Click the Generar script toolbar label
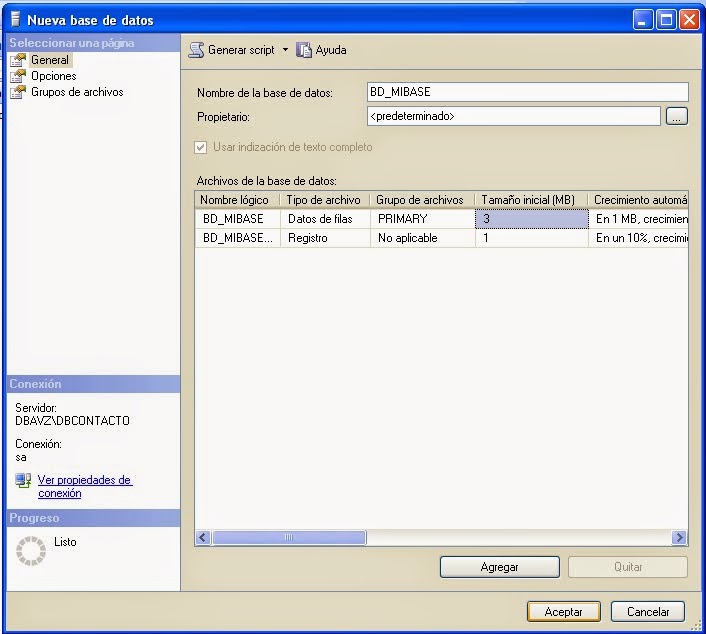Viewport: 706px width, 634px height. tap(241, 50)
